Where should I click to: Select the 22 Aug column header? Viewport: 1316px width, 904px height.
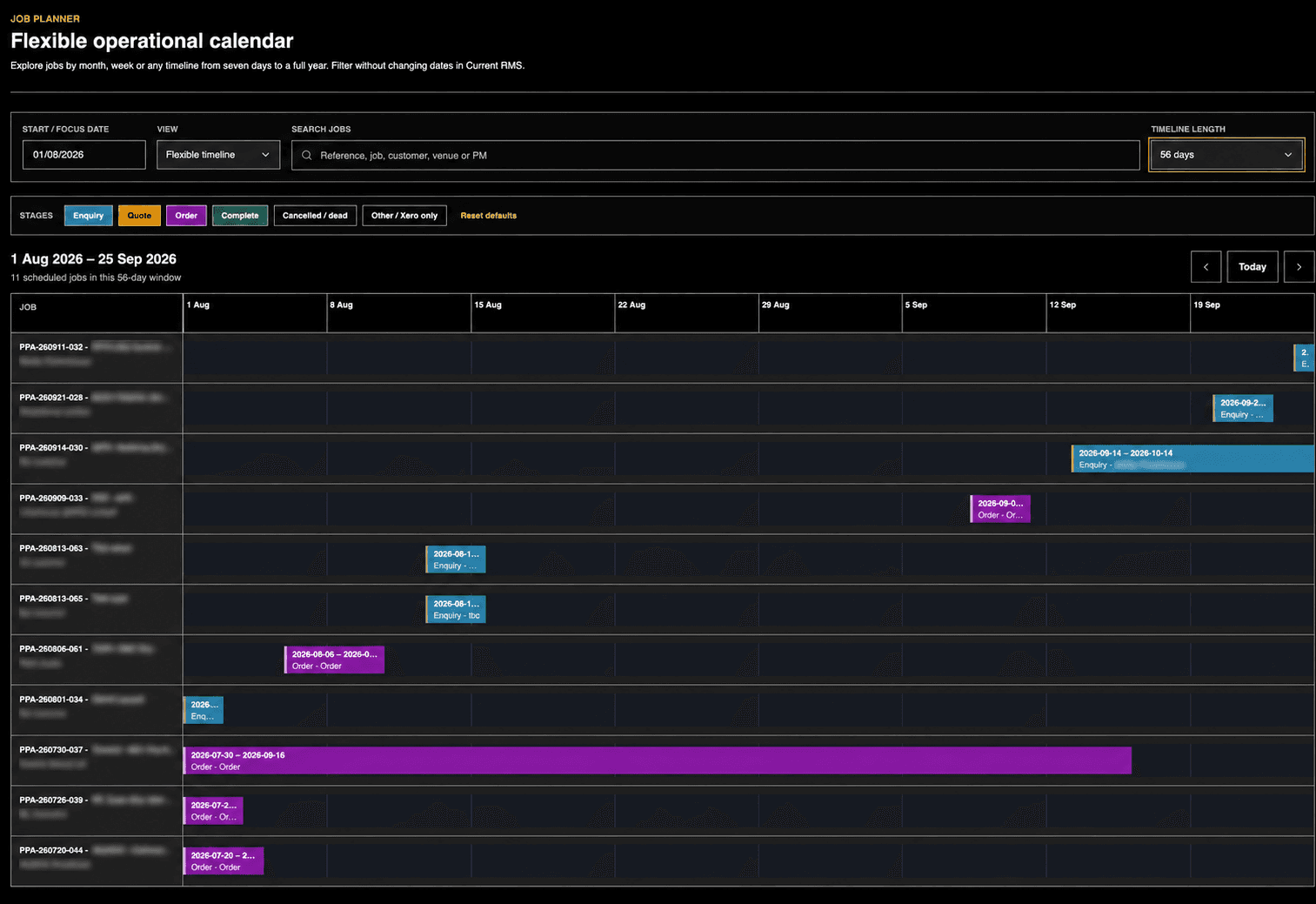[x=686, y=313]
